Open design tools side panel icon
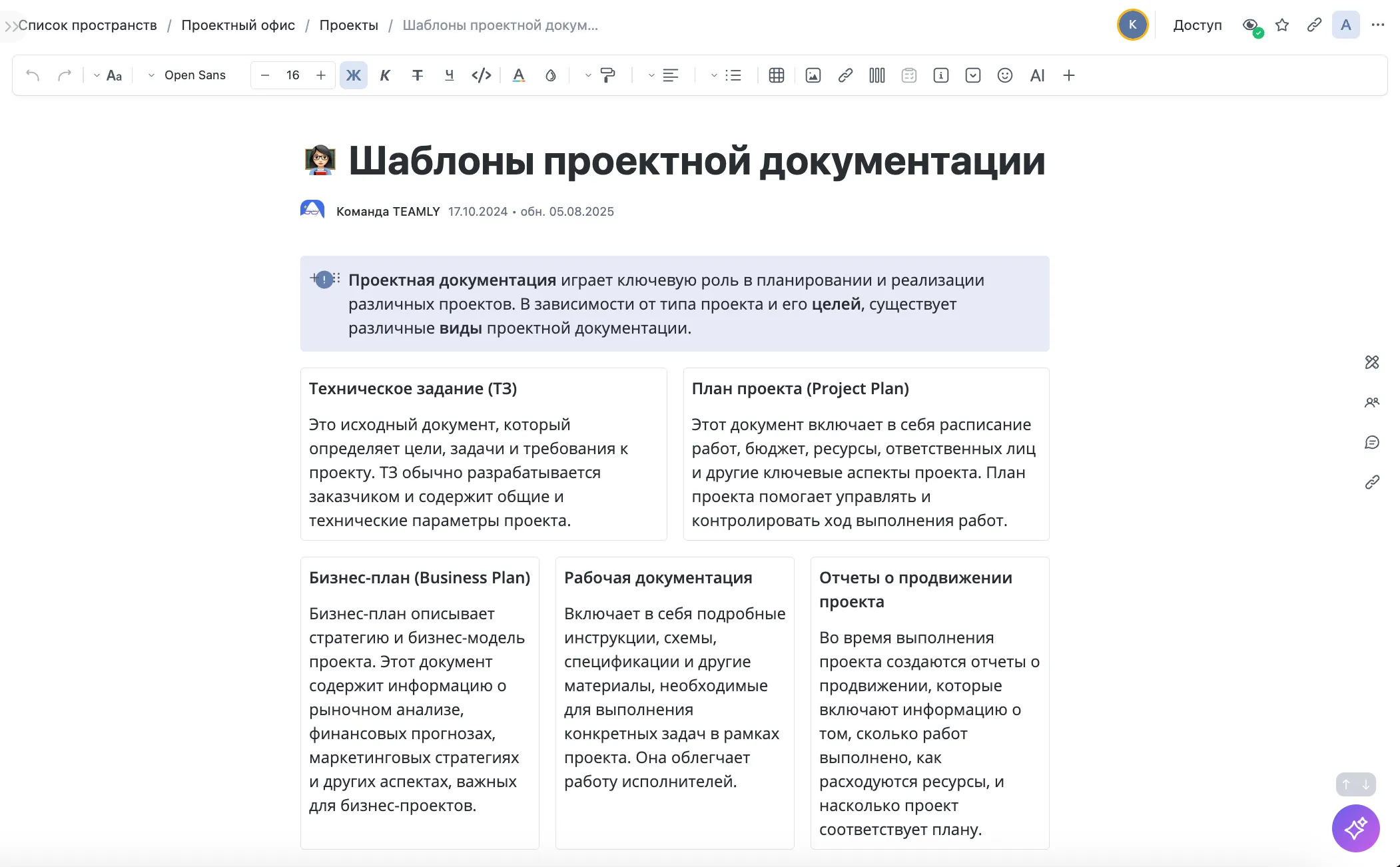Screen dimensions: 1400x867 point(1372,362)
